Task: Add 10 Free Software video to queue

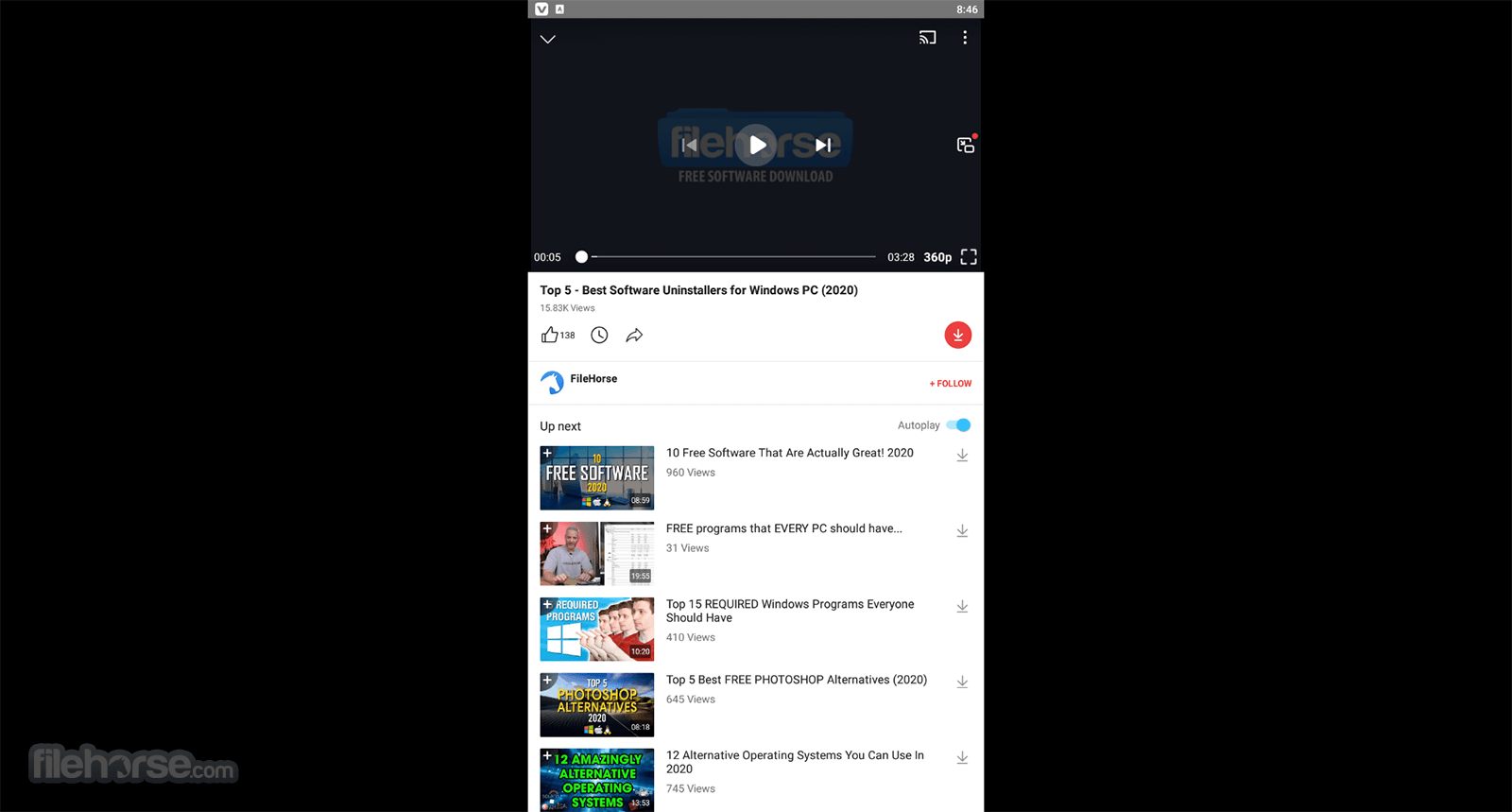Action: (547, 453)
